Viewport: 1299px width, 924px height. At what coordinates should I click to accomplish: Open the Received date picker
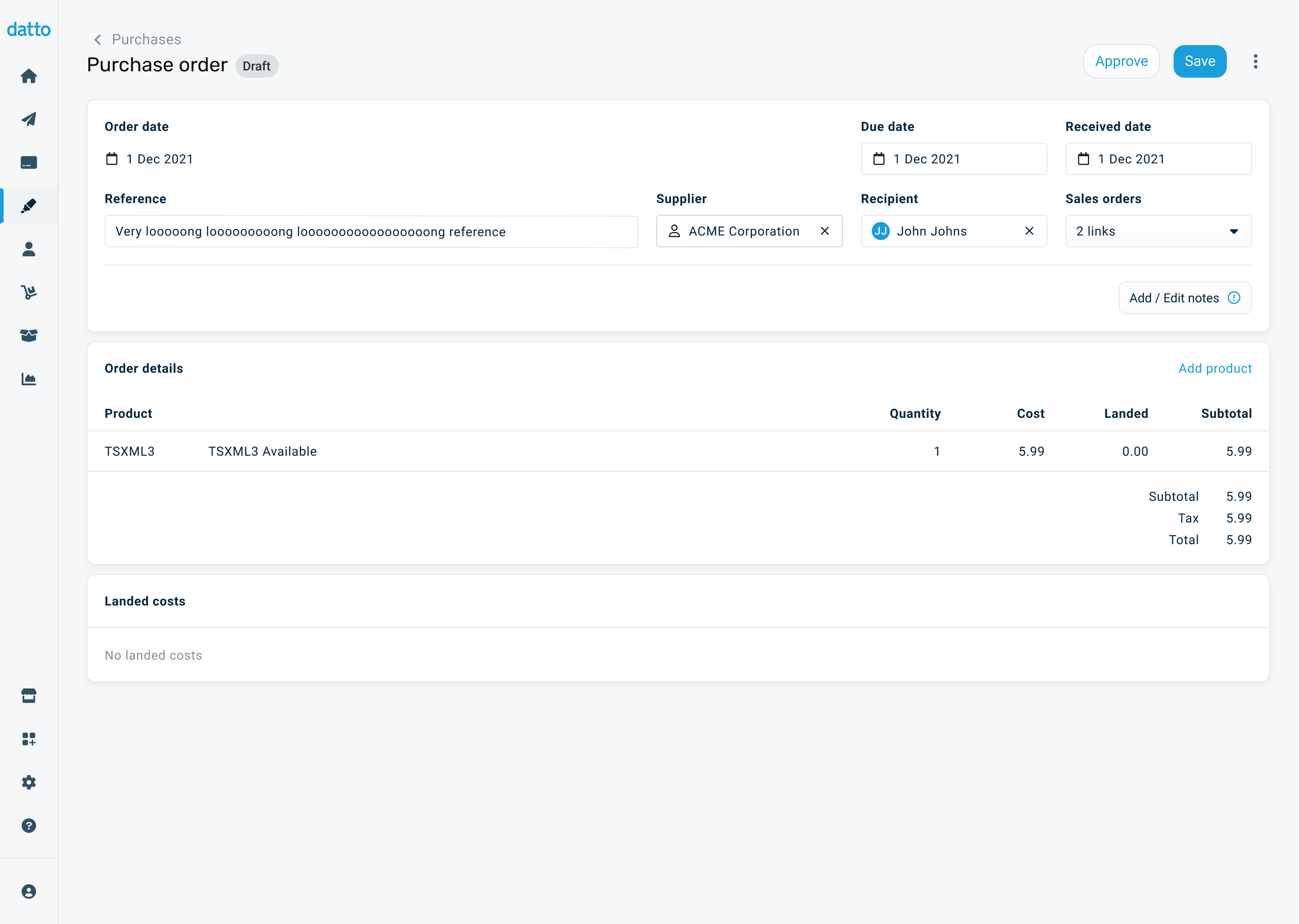point(1158,159)
